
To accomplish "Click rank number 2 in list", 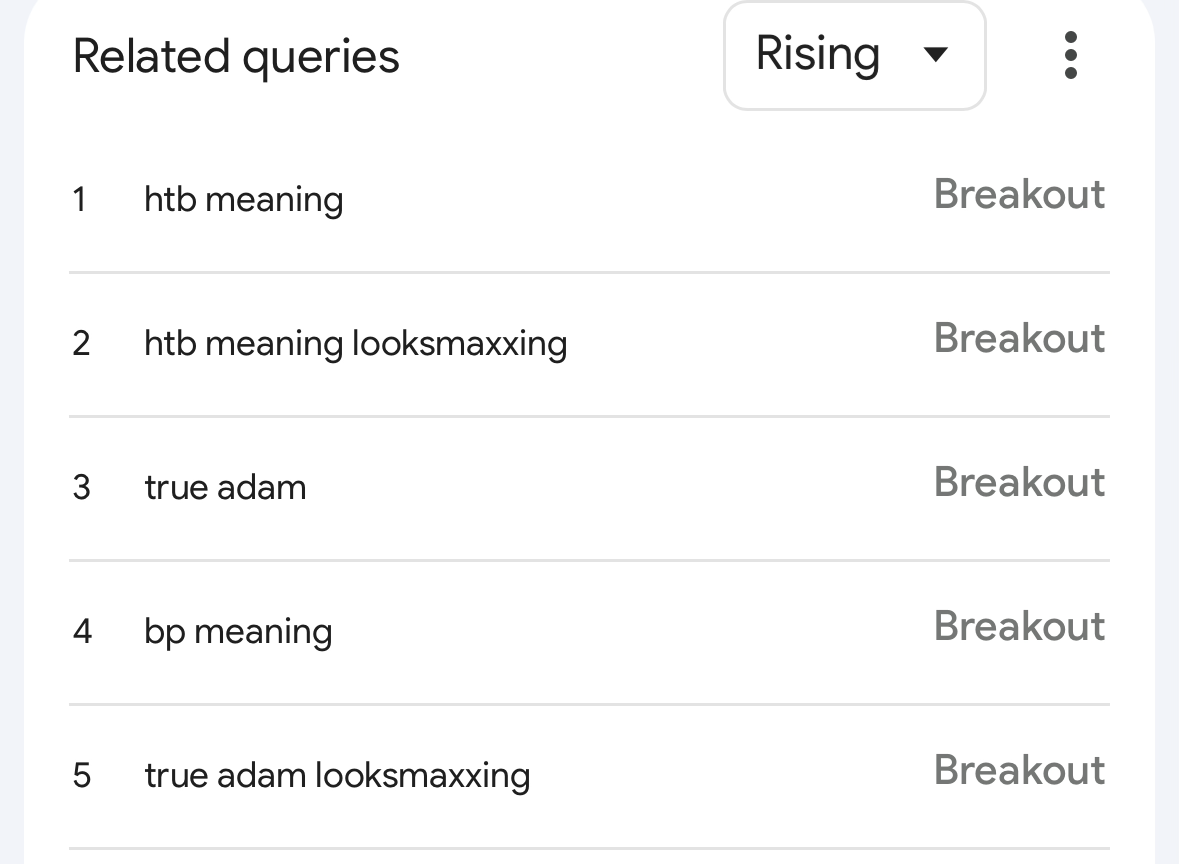I will point(81,344).
